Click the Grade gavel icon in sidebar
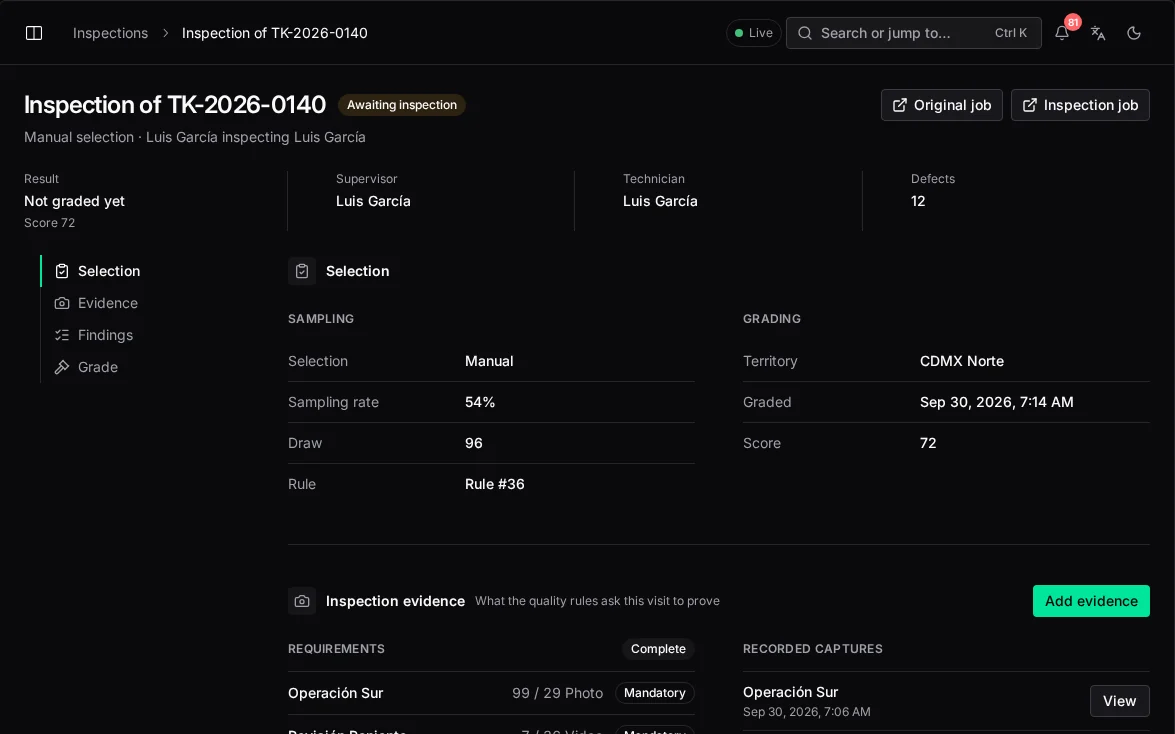The height and width of the screenshot is (734, 1175). pyautogui.click(x=61, y=367)
